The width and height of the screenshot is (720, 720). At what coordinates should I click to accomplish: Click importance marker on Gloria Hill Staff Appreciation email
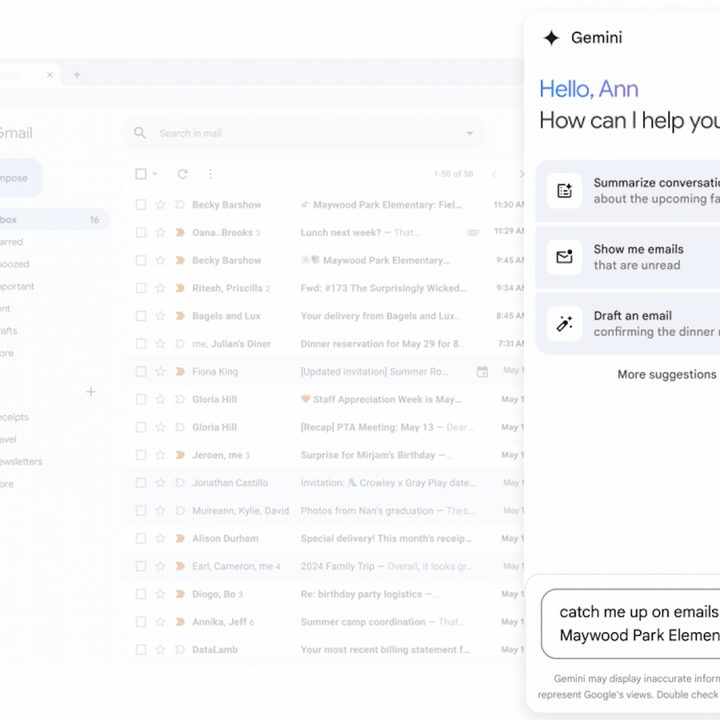tap(180, 399)
